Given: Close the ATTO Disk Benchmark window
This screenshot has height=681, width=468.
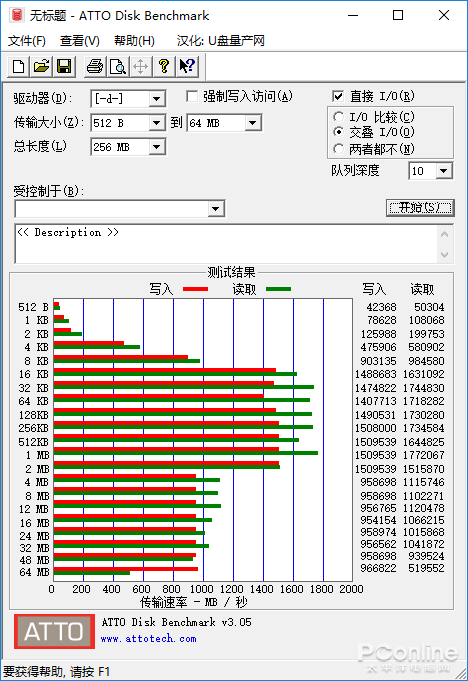Looking at the screenshot, I should click(x=444, y=16).
